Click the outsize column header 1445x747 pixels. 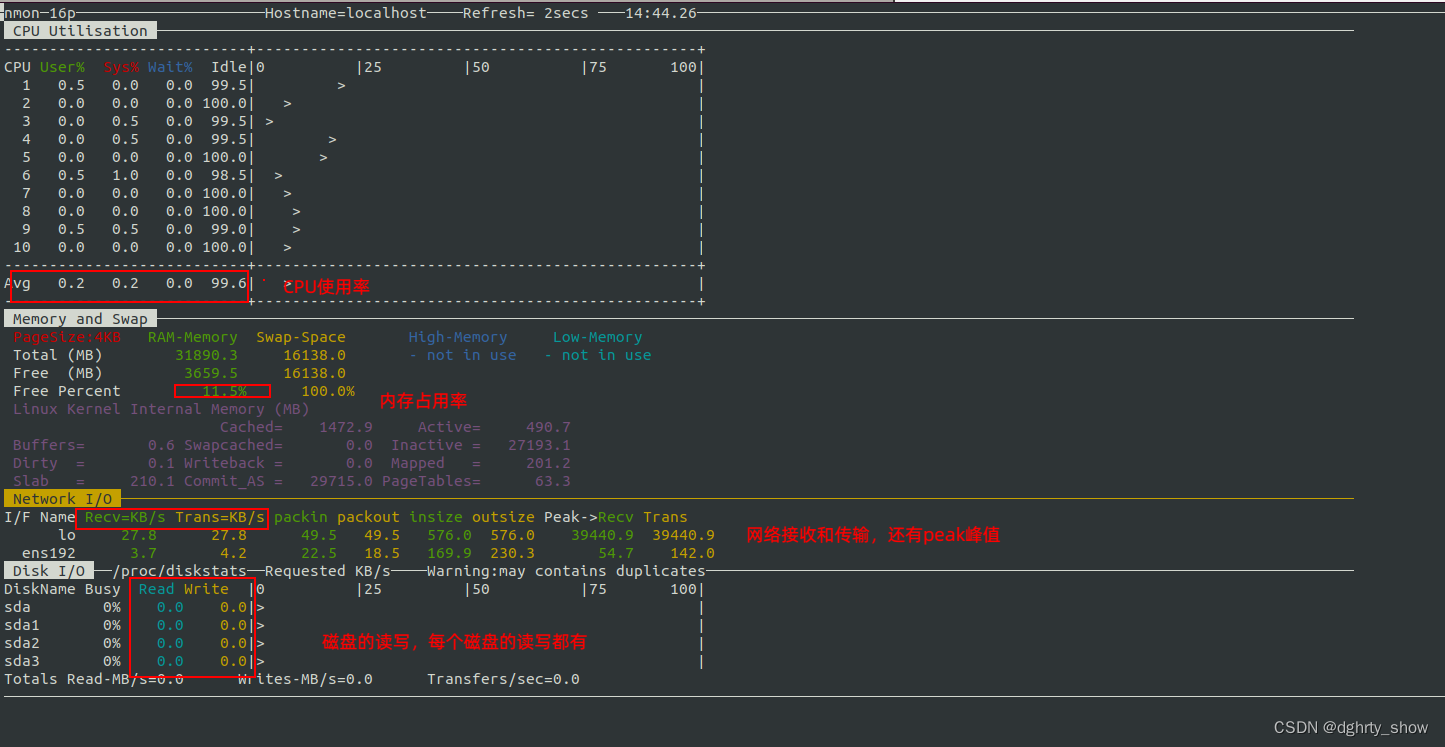pos(503,517)
